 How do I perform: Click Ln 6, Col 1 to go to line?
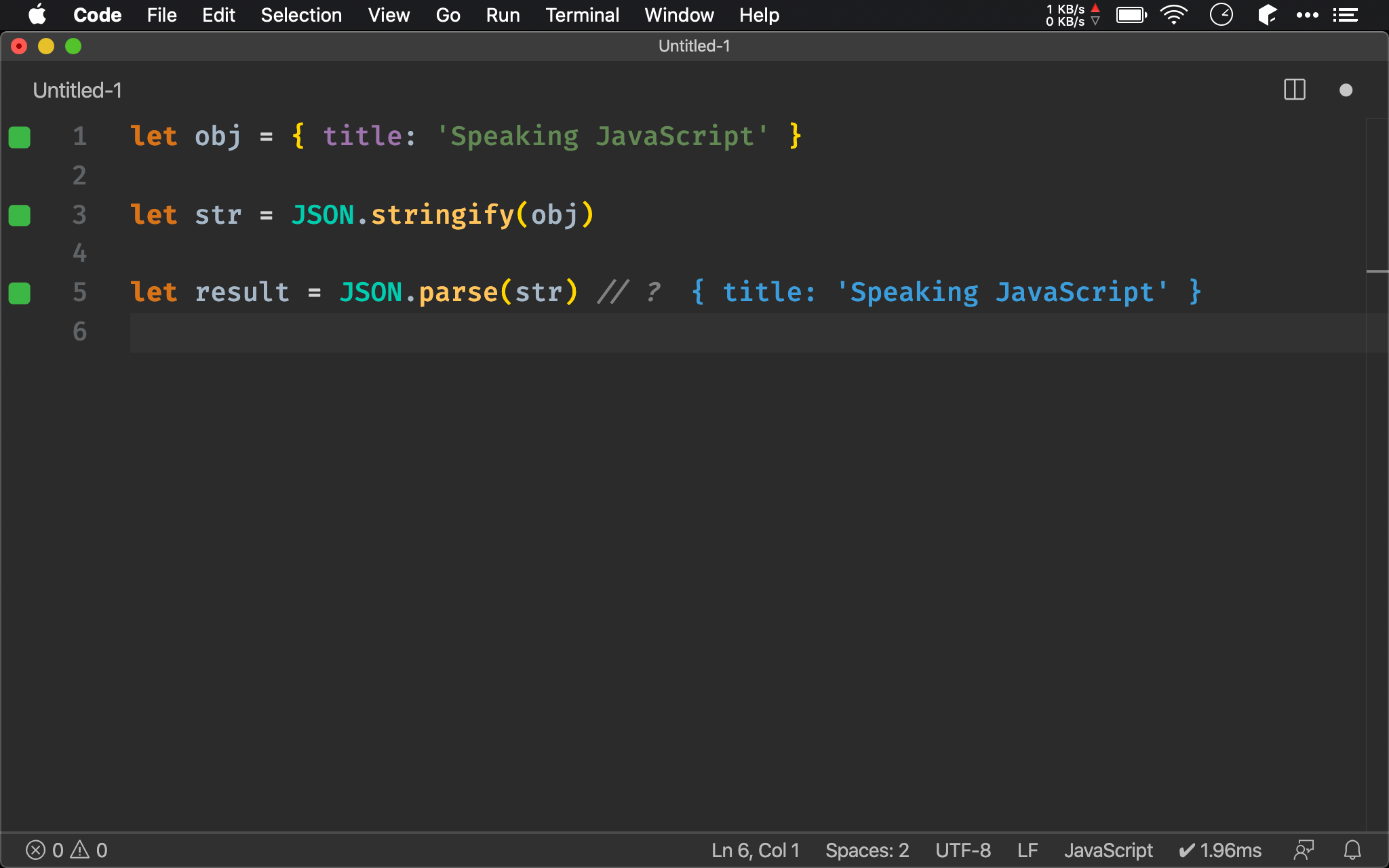[x=754, y=850]
